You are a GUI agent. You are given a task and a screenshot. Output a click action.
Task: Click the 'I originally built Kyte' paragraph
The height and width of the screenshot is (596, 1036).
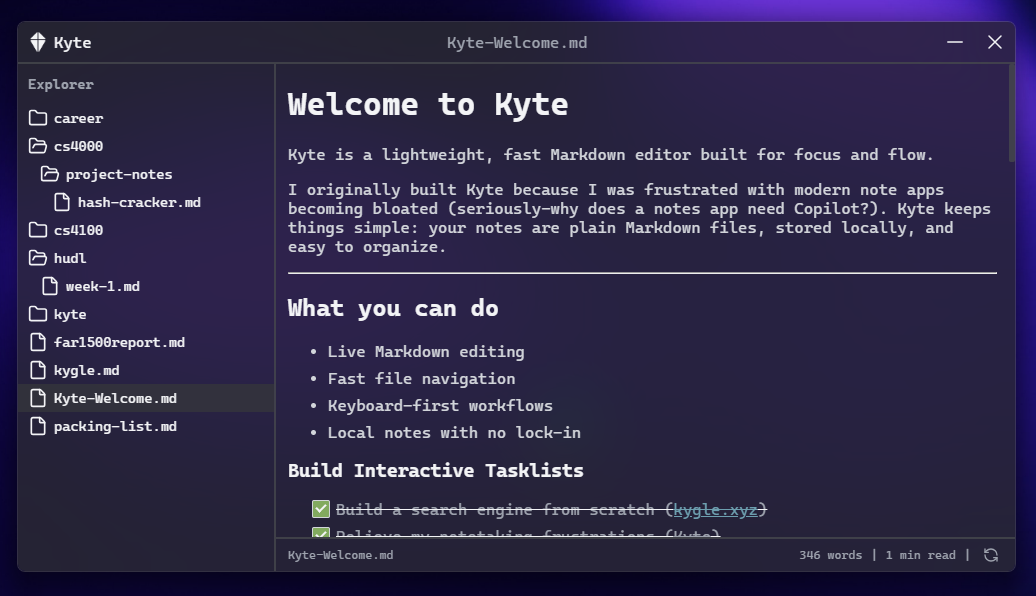pyautogui.click(x=640, y=218)
